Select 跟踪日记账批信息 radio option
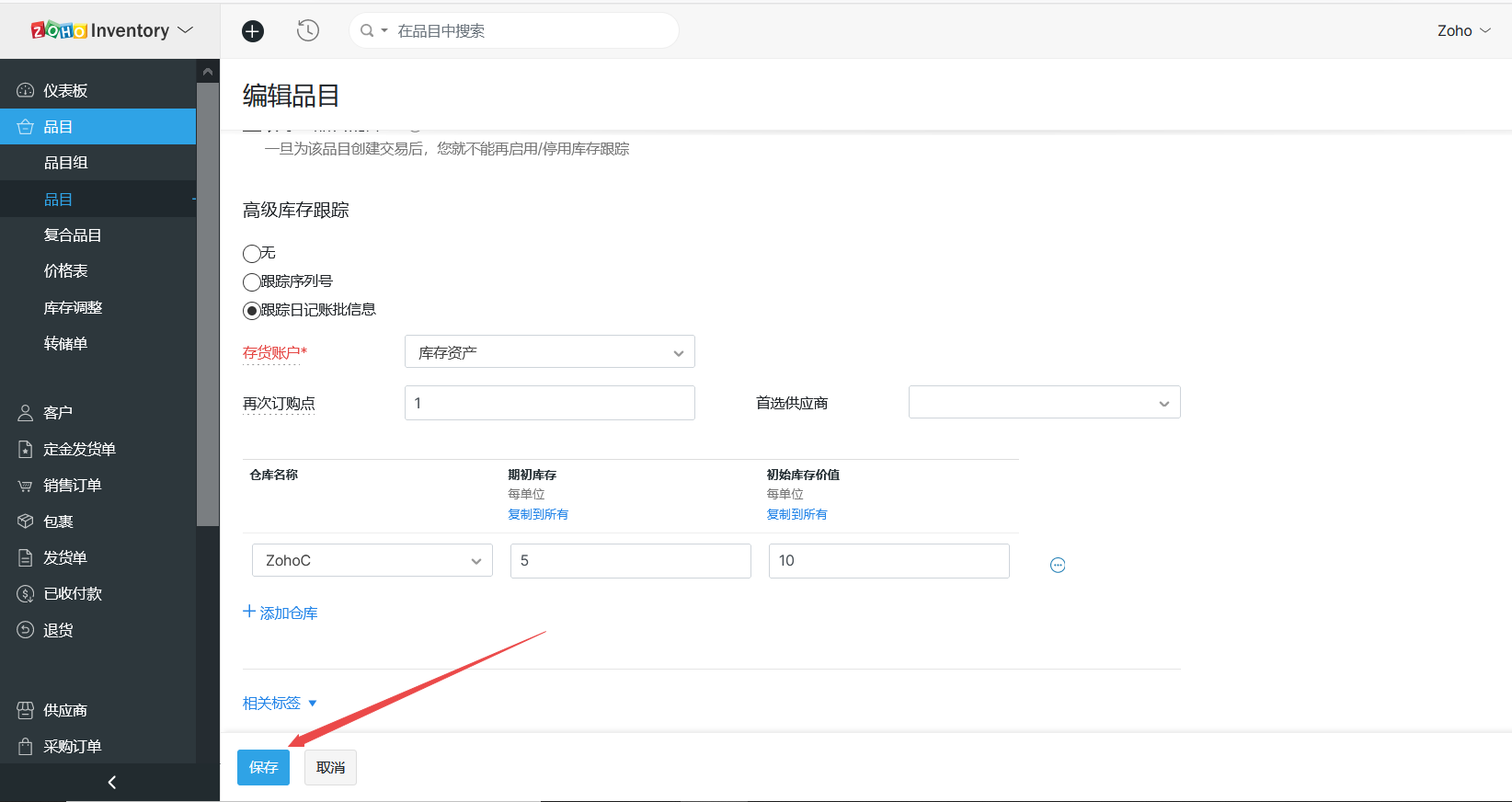 [251, 311]
